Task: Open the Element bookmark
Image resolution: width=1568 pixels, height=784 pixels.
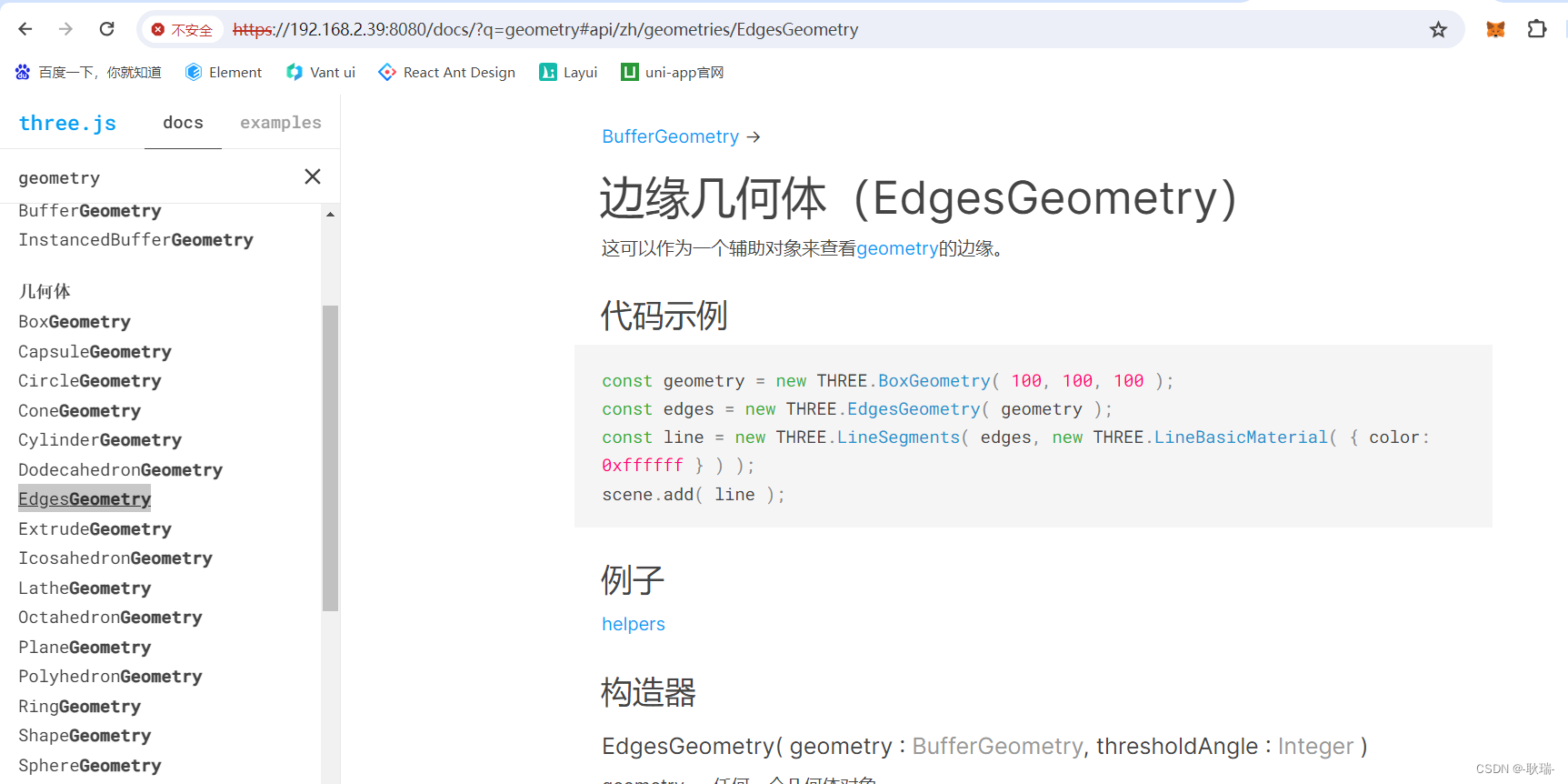Action: [224, 72]
